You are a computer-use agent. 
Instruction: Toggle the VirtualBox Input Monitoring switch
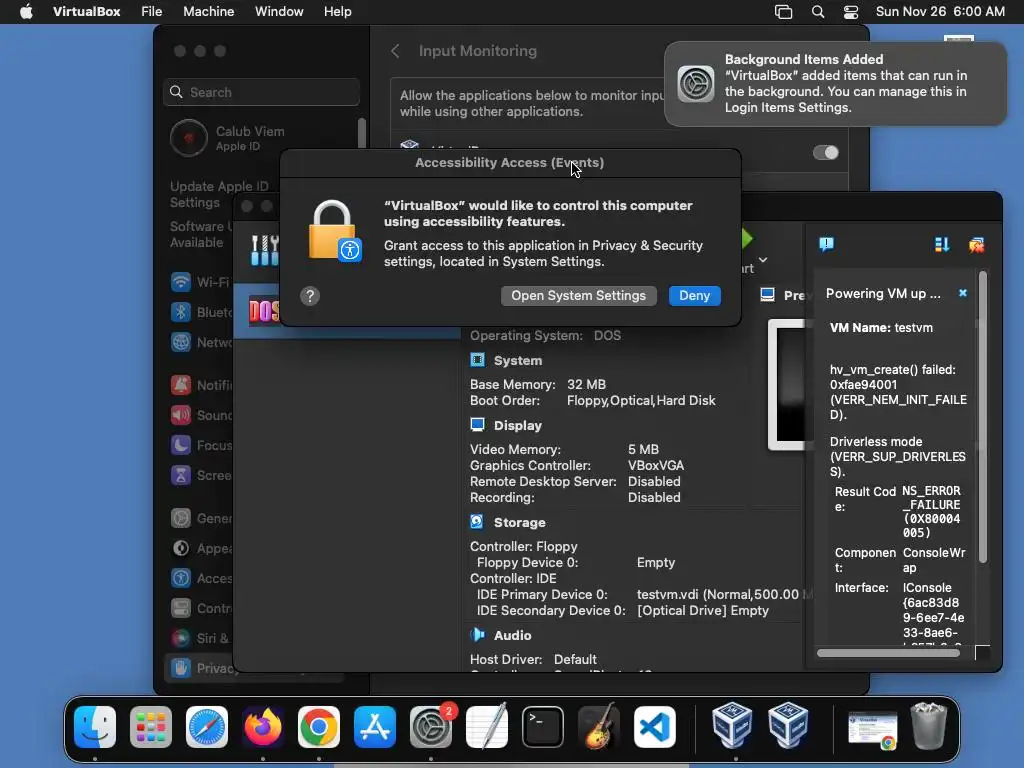[825, 153]
